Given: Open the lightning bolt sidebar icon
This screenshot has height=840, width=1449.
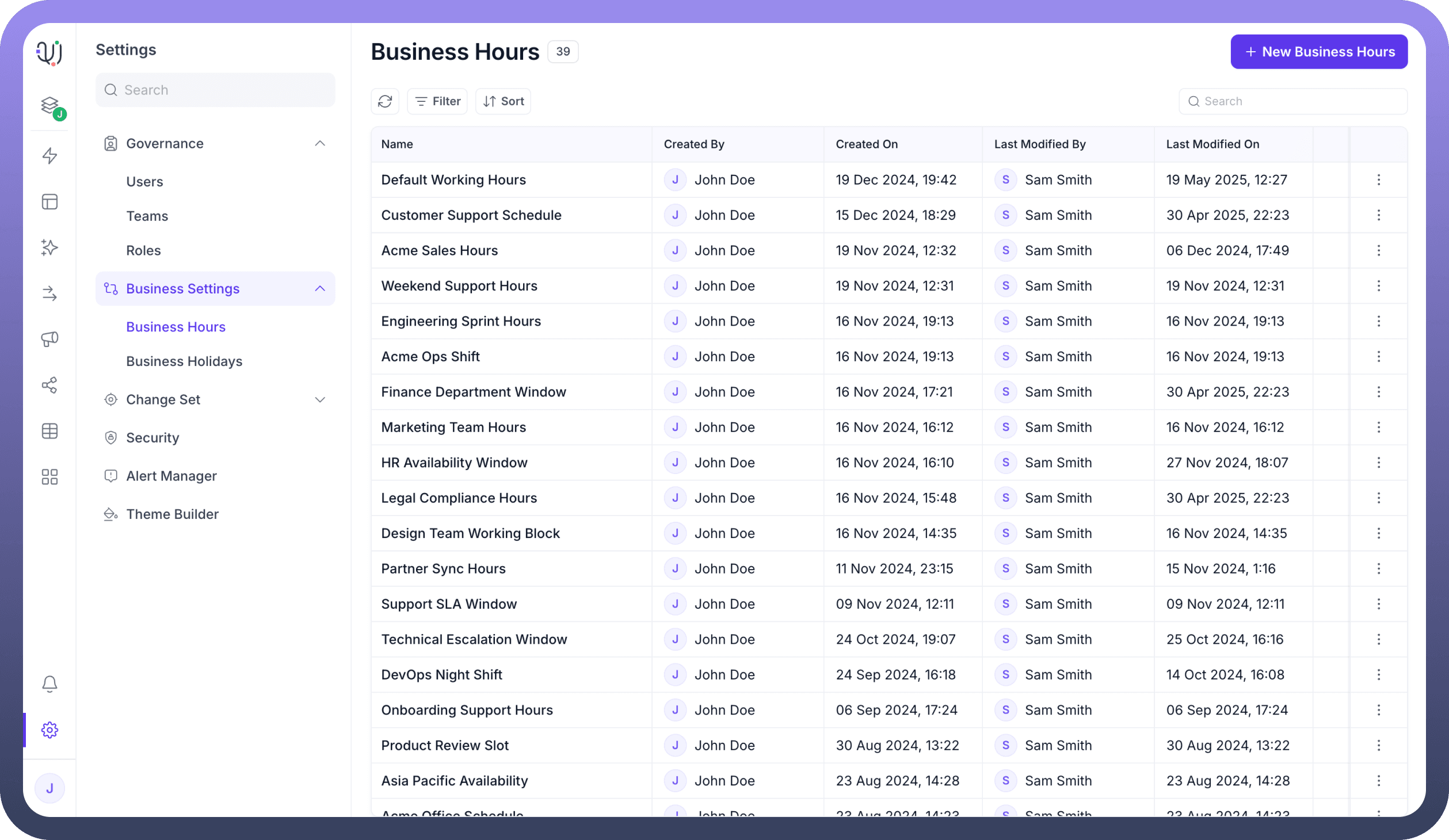Looking at the screenshot, I should pyautogui.click(x=50, y=155).
